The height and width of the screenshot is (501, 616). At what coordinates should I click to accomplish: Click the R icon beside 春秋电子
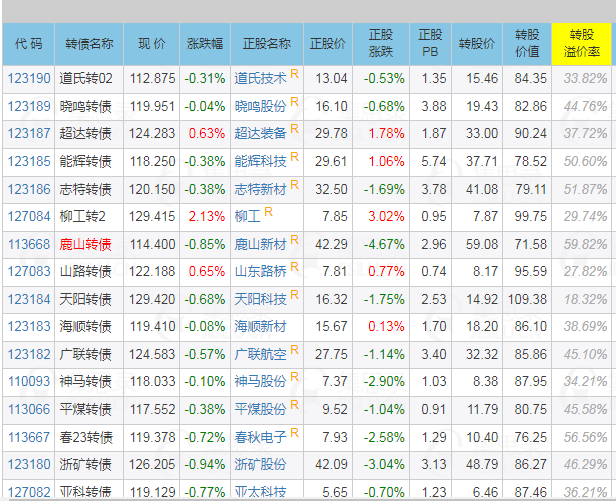[x=294, y=433]
